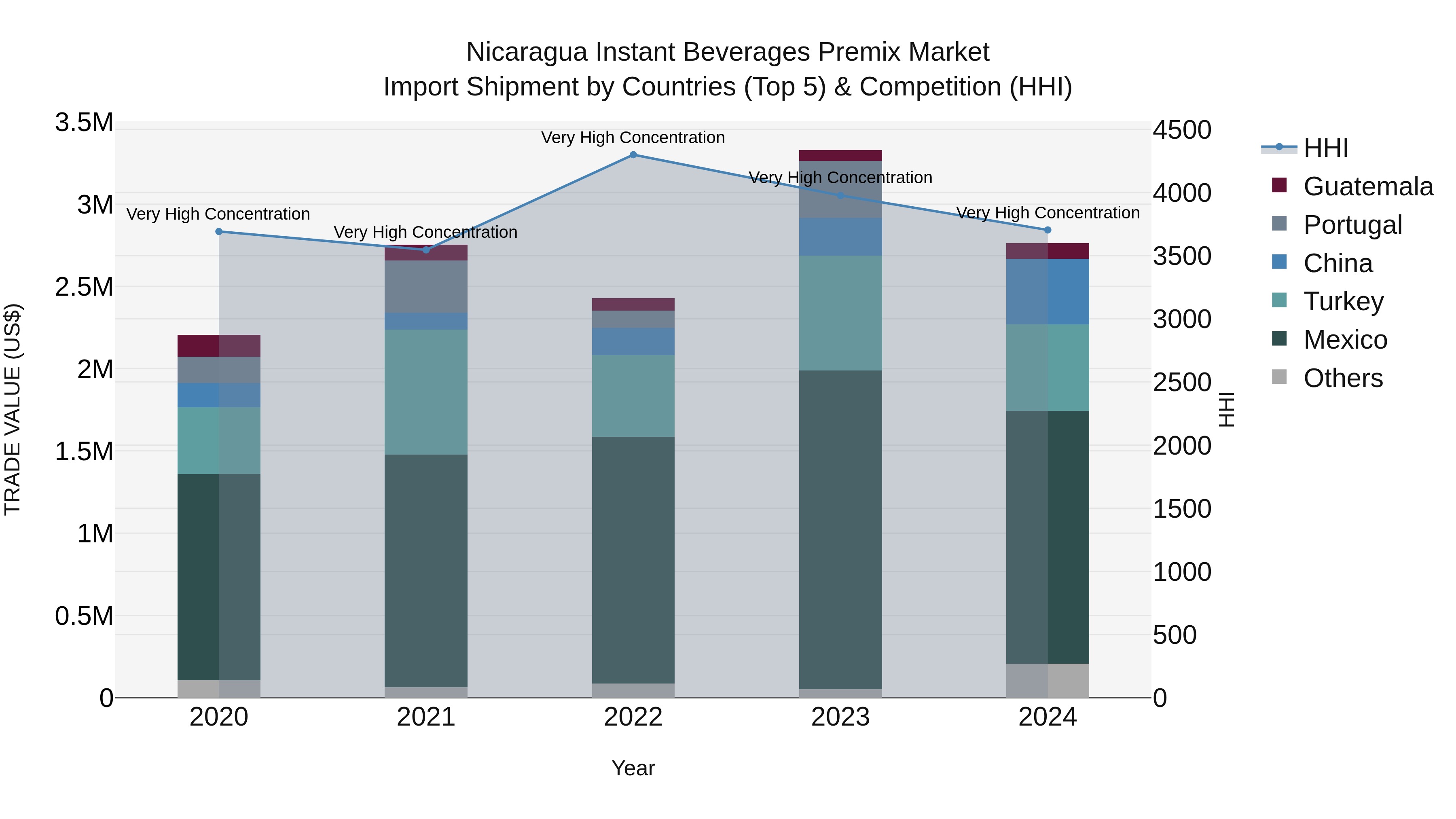Click the 'Very High Concentration' label near 2023
Image resolution: width=1456 pixels, height=819 pixels.
coord(840,178)
